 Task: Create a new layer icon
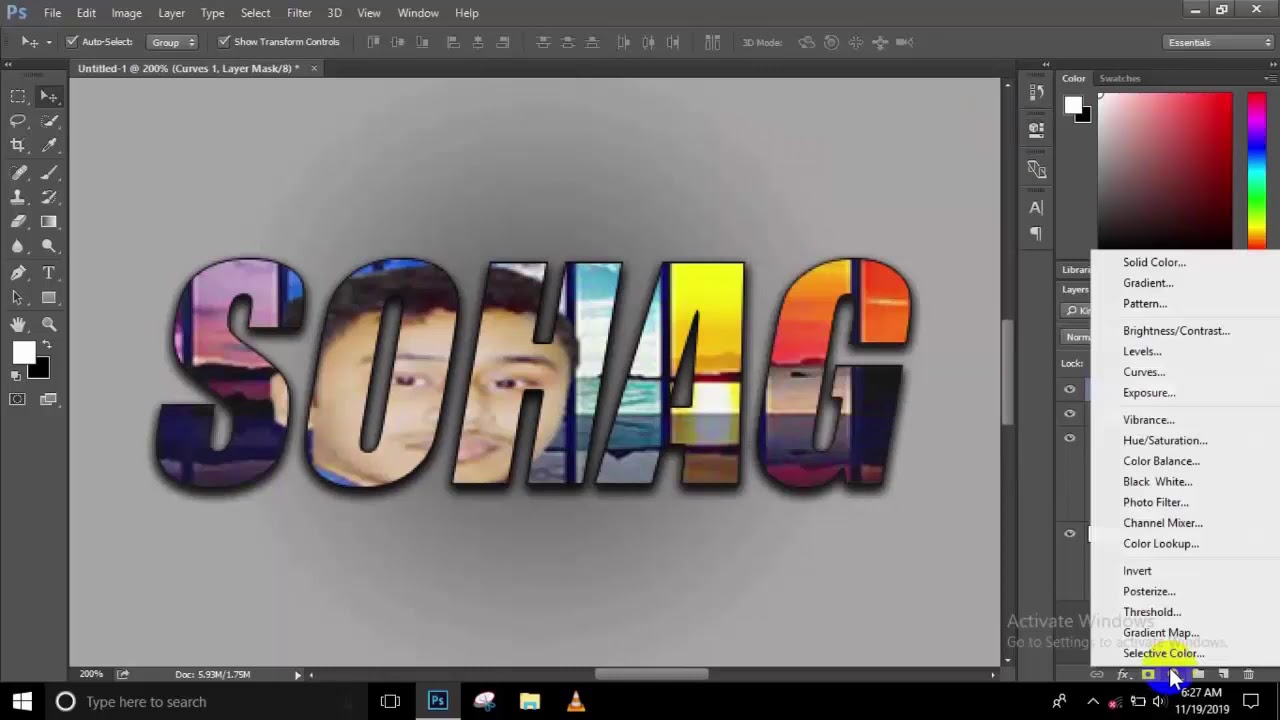(x=1223, y=675)
